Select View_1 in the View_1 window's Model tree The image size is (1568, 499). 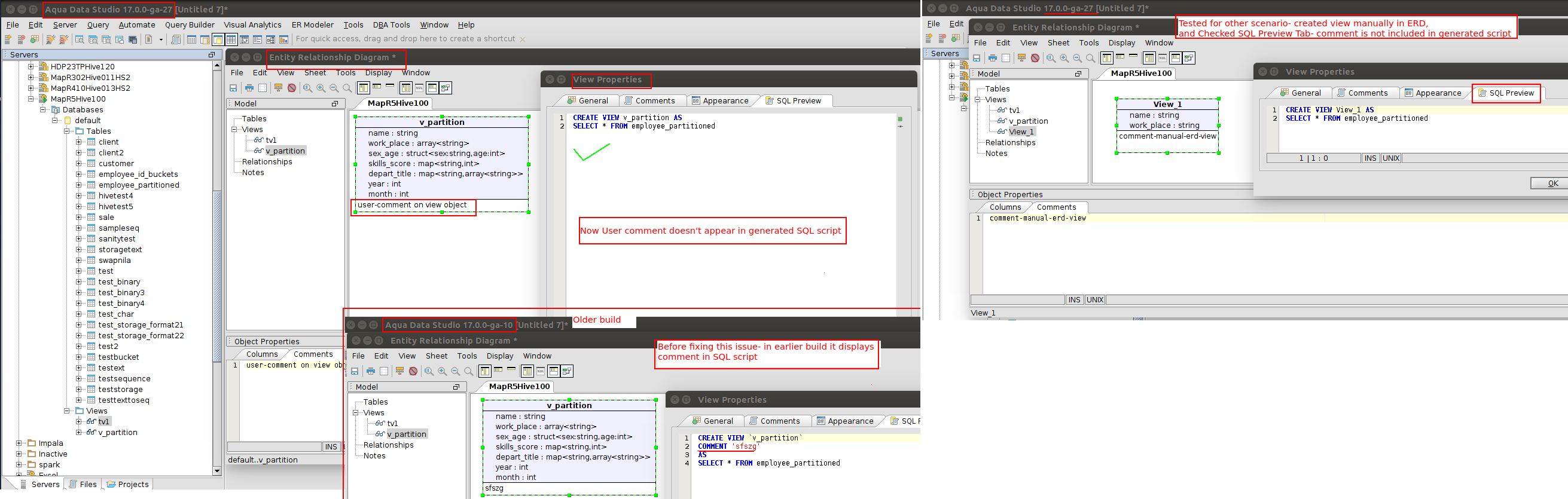(1021, 131)
